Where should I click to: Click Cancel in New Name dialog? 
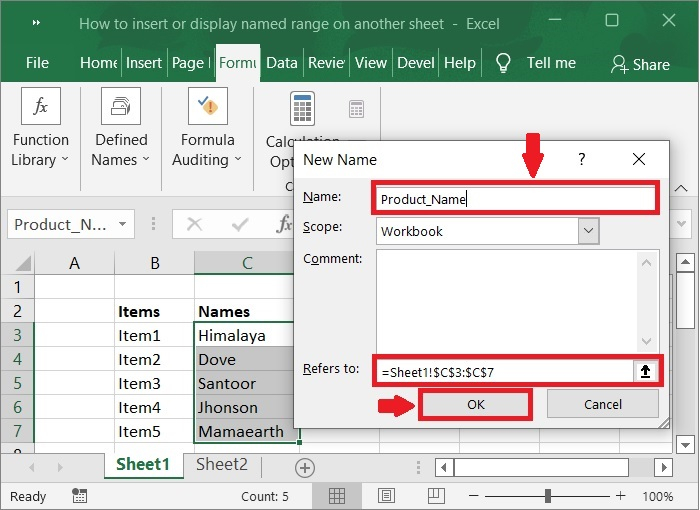pyautogui.click(x=603, y=404)
